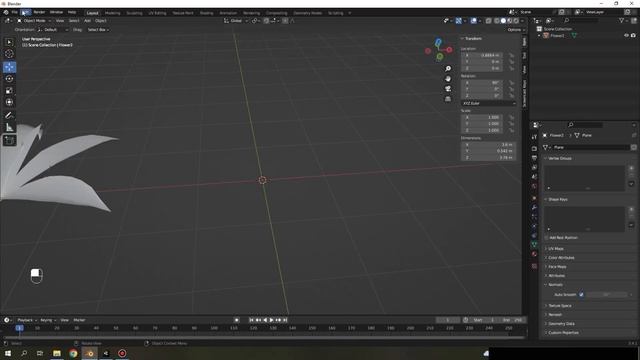
Task: Switch to the UV Editing workspace tab
Action: 157,13
